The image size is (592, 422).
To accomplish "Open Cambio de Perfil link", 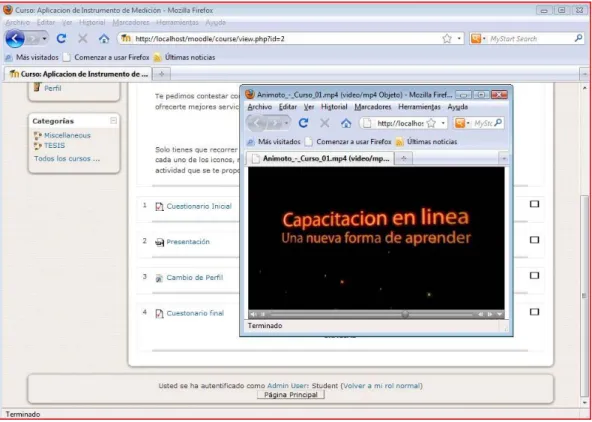I will point(195,278).
